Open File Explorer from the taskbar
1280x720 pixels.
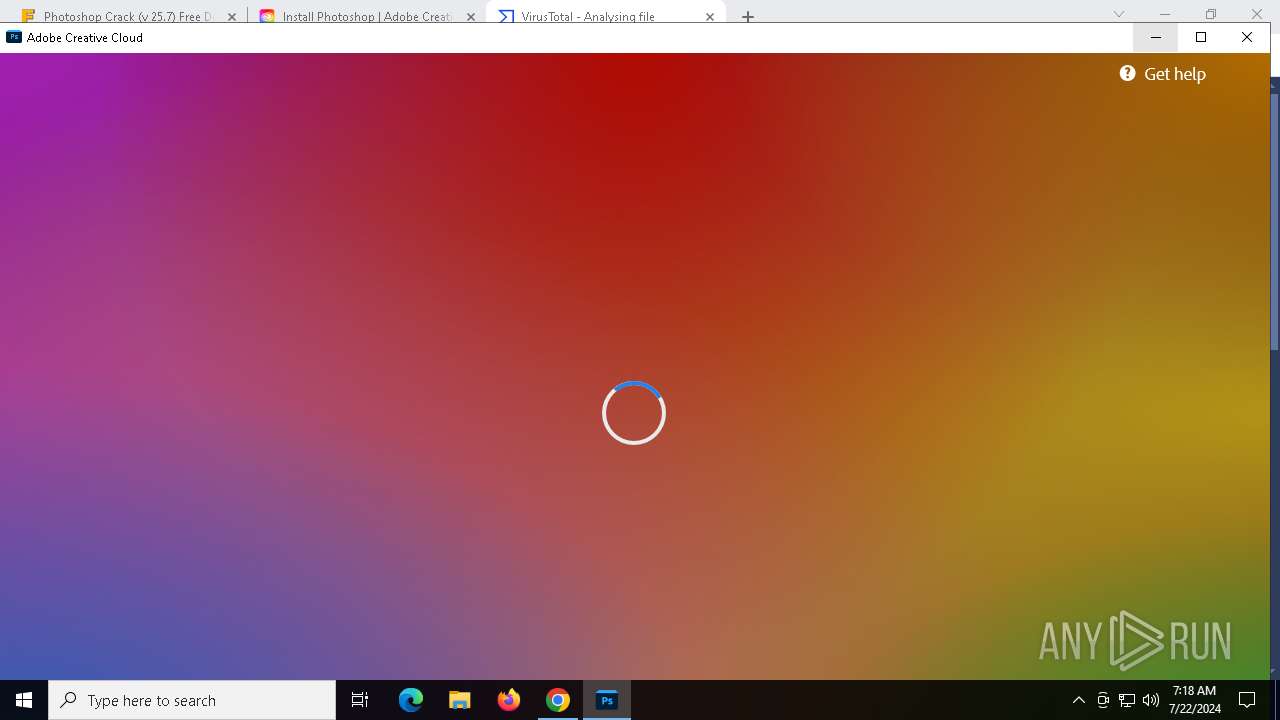[x=460, y=700]
